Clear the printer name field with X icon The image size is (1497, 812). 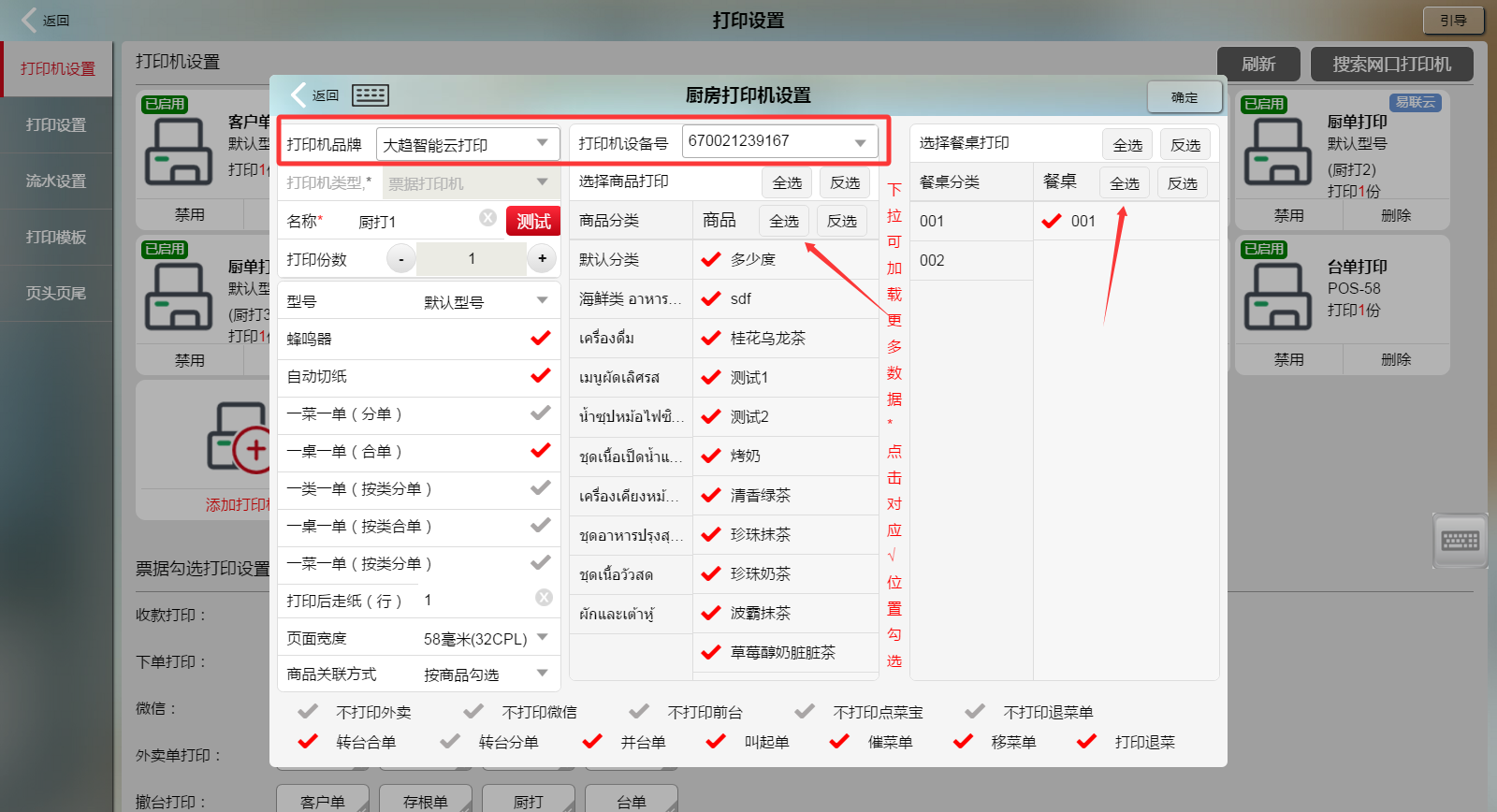pyautogui.click(x=487, y=218)
